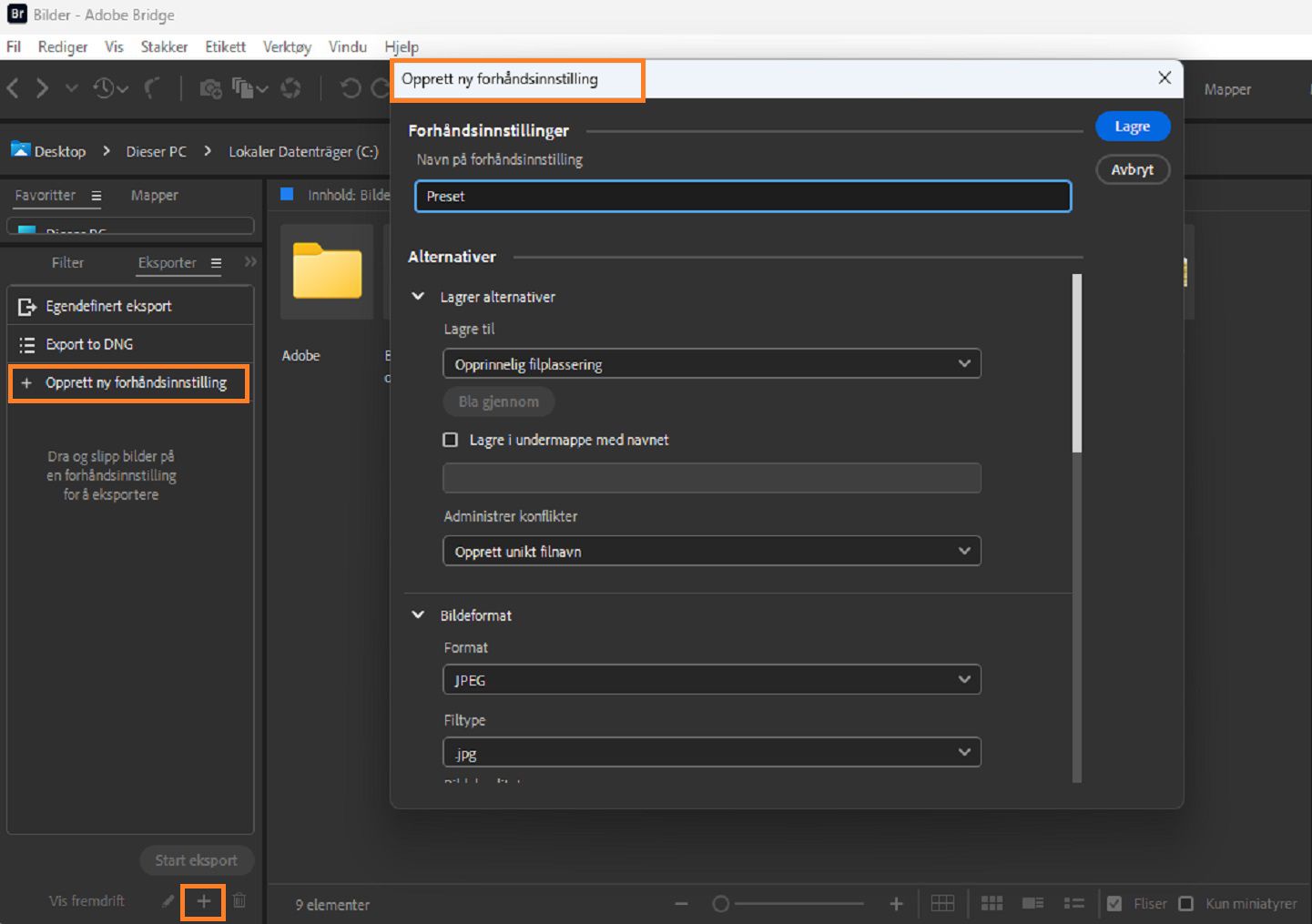
Task: Click the dialog vertical scrollbar
Action: [1077, 363]
